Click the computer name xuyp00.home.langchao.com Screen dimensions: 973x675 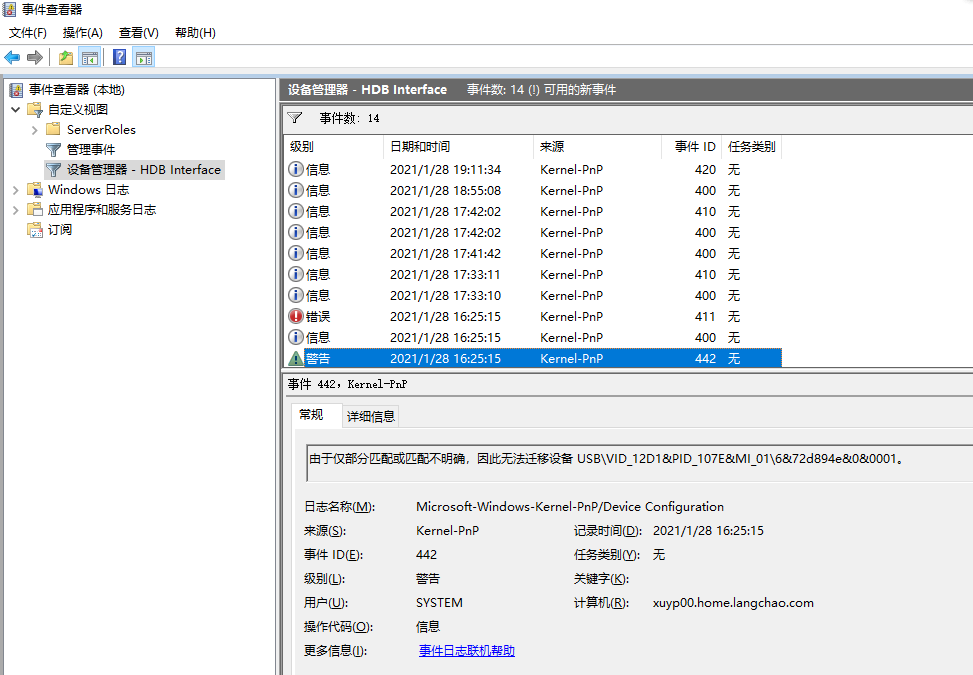click(x=733, y=603)
